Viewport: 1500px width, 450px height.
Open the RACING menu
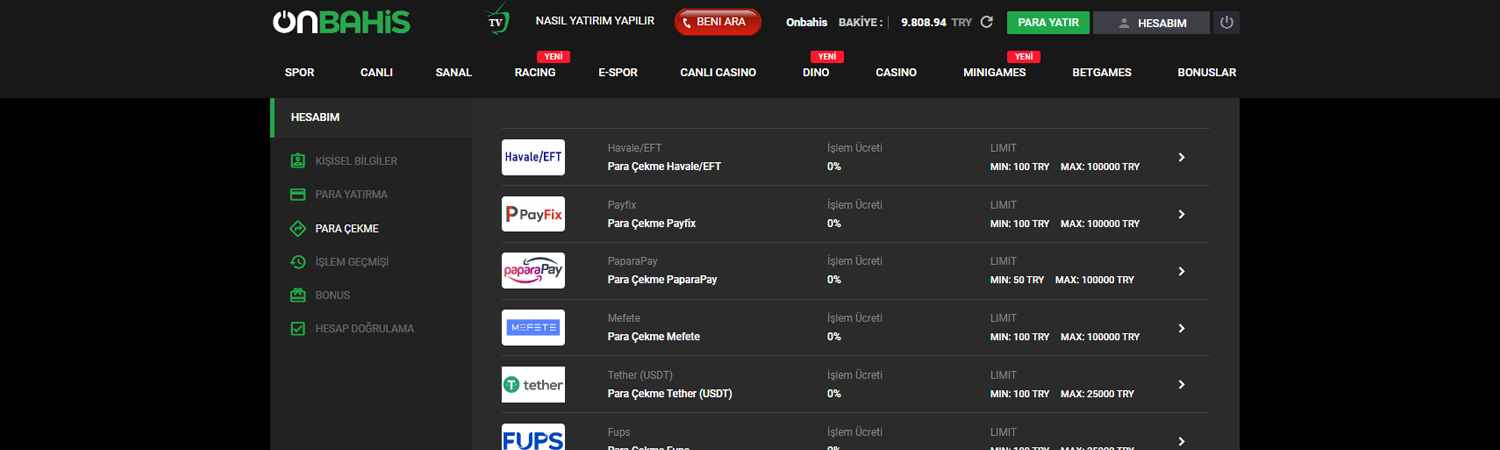535,72
